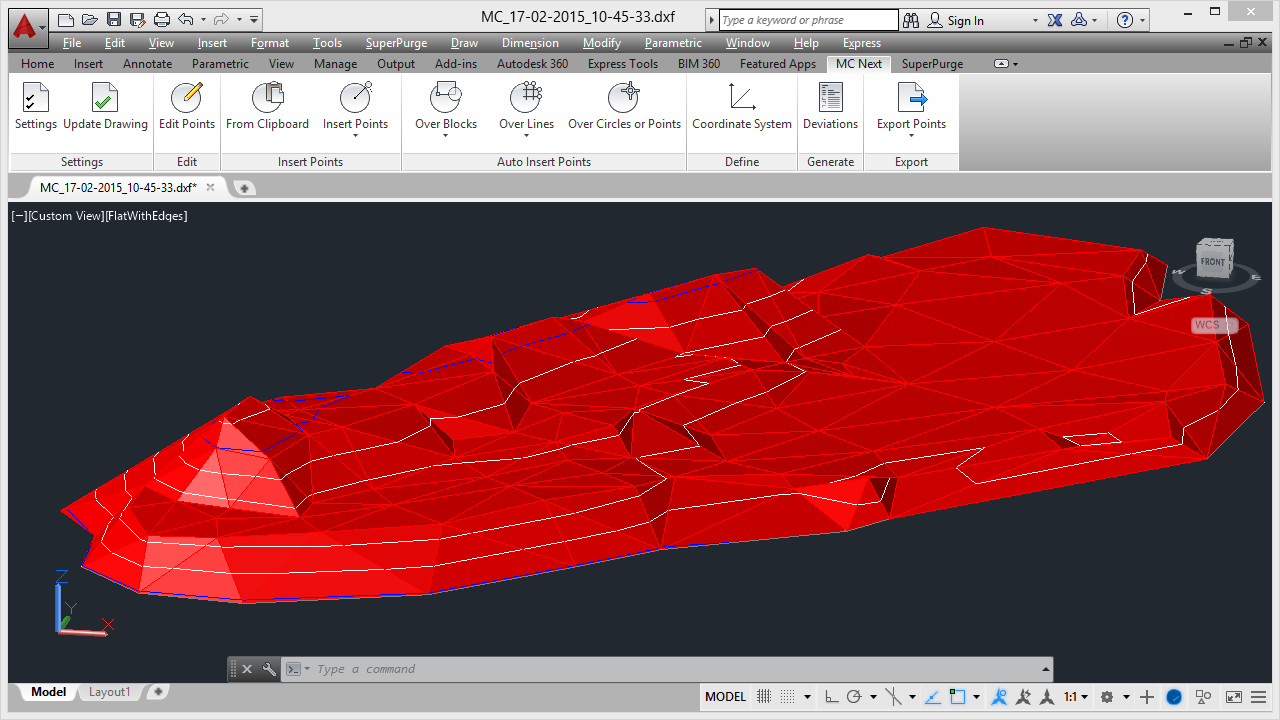Click the Sign In button
The width and height of the screenshot is (1280, 720).
click(x=965, y=20)
